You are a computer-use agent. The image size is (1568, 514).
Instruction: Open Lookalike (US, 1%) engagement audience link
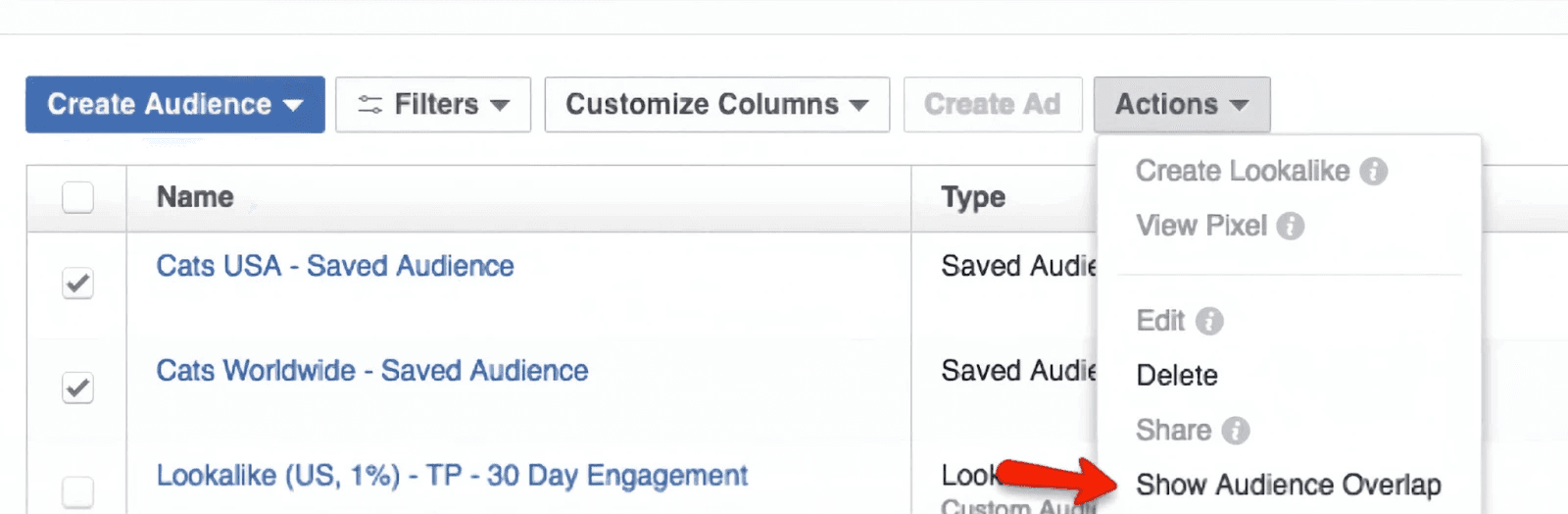click(452, 476)
